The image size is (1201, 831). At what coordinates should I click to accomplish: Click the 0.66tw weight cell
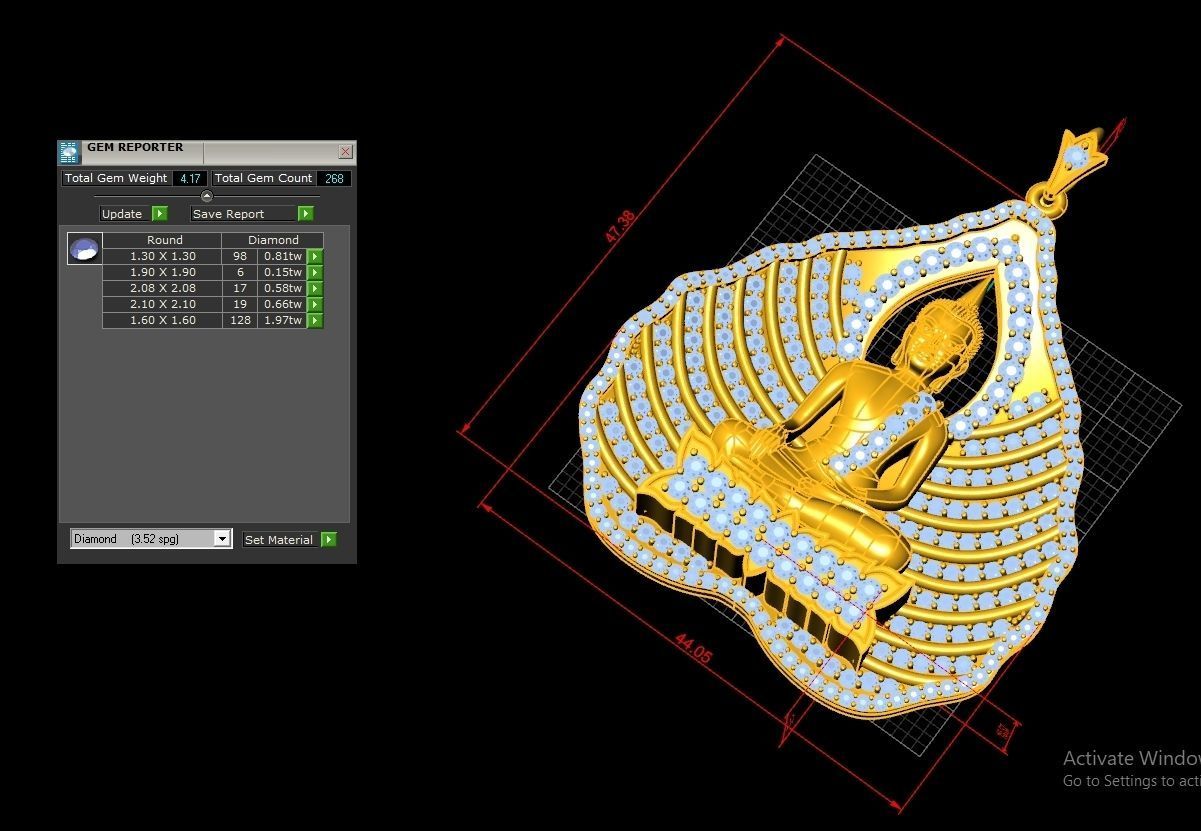point(283,304)
